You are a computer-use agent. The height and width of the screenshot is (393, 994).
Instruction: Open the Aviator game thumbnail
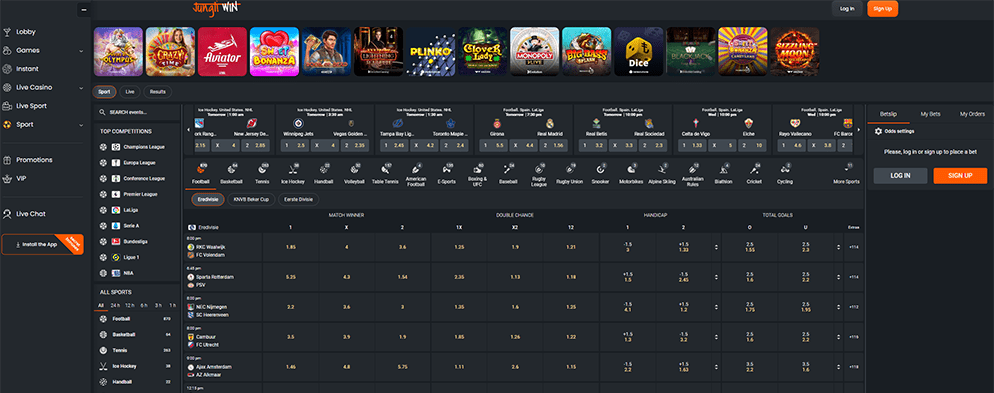pos(223,51)
